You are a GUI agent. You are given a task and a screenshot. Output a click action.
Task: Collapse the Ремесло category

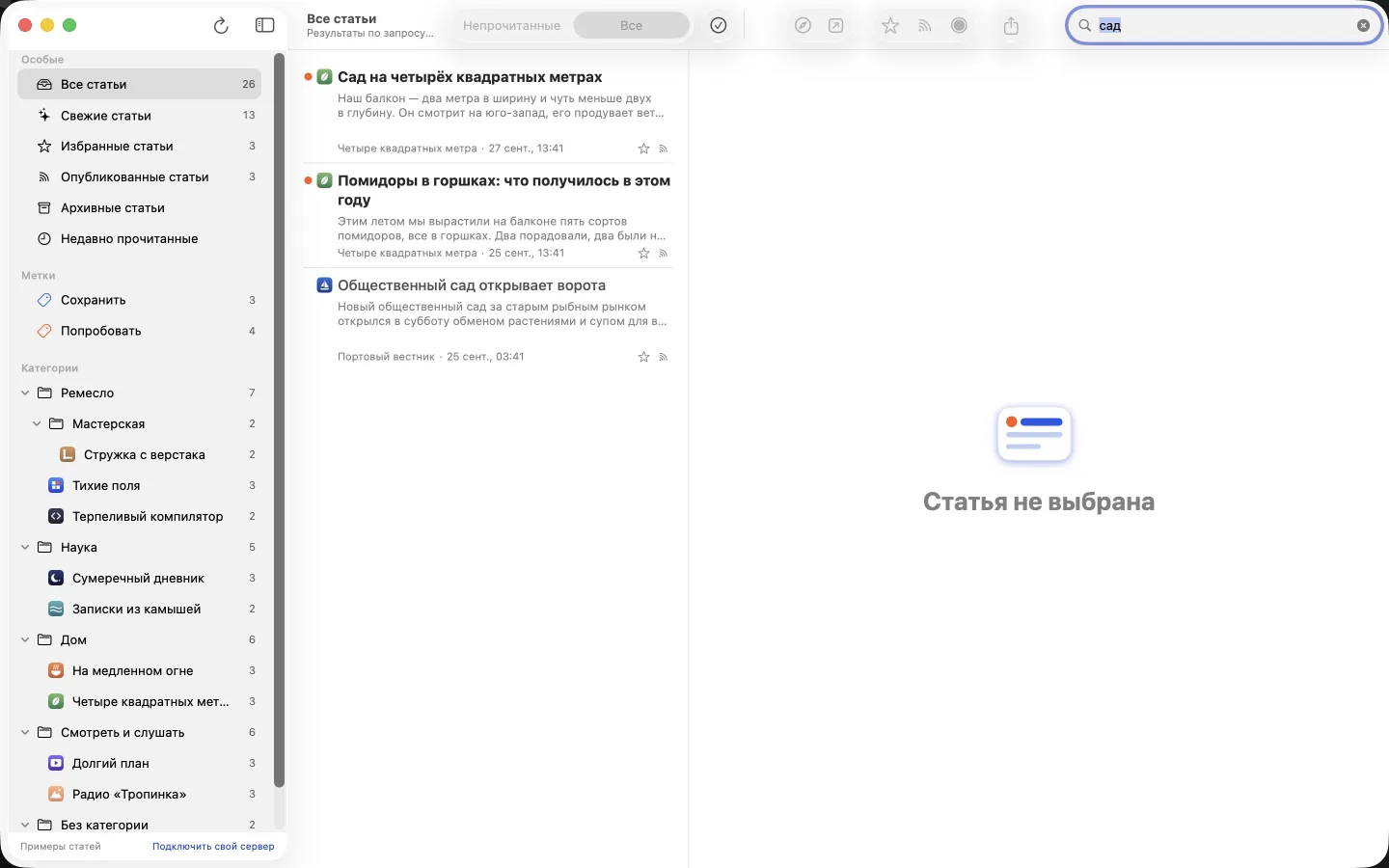(25, 393)
